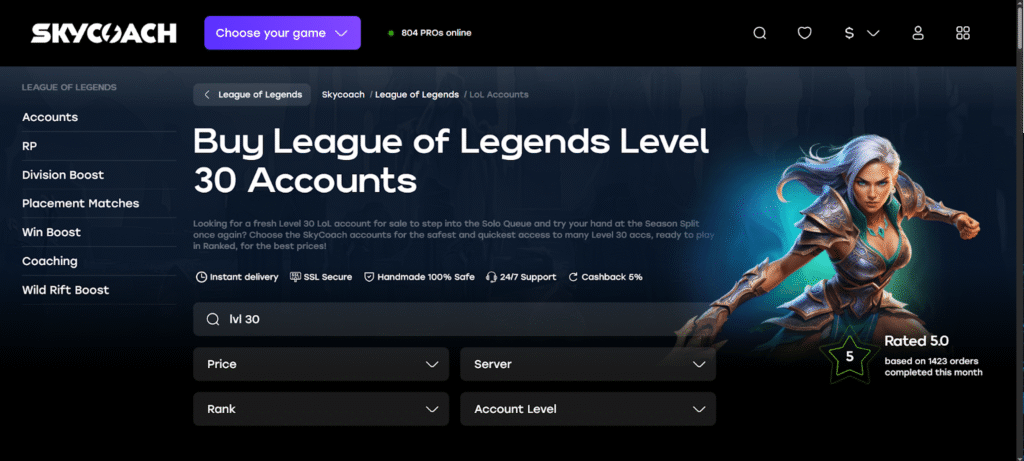Expand the Price filter dropdown
Image resolution: width=1024 pixels, height=461 pixels.
pos(321,364)
